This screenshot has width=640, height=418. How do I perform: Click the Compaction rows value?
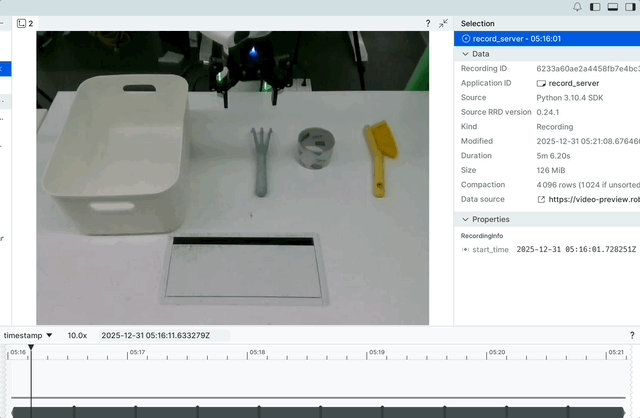(x=588, y=185)
